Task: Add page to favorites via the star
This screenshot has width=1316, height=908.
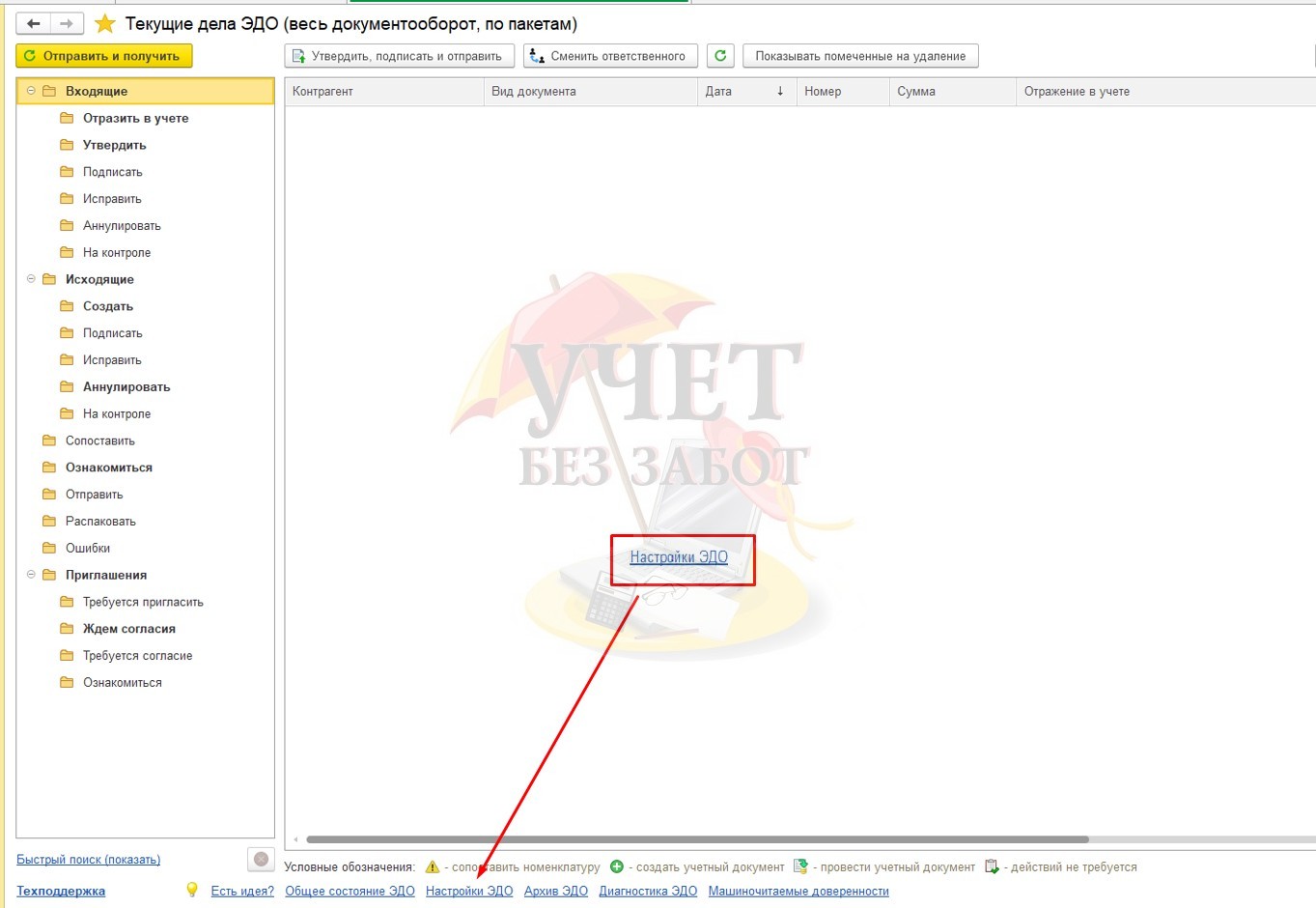Action: tap(105, 23)
